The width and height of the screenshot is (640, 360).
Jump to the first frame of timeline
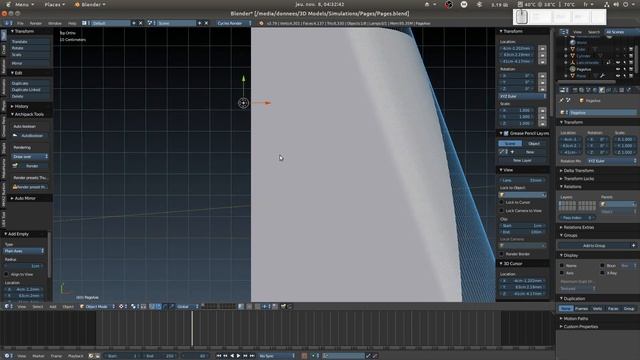(218, 356)
